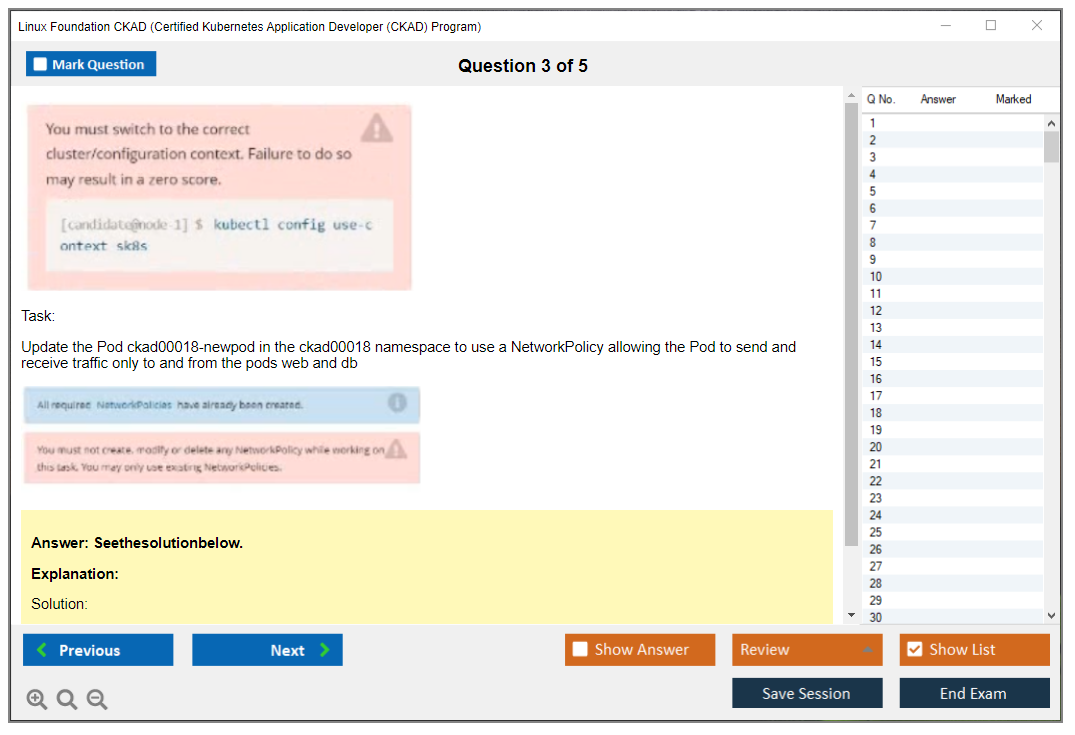1075x735 pixels.
Task: Click the zoom out magnifier icon
Action: [x=97, y=700]
